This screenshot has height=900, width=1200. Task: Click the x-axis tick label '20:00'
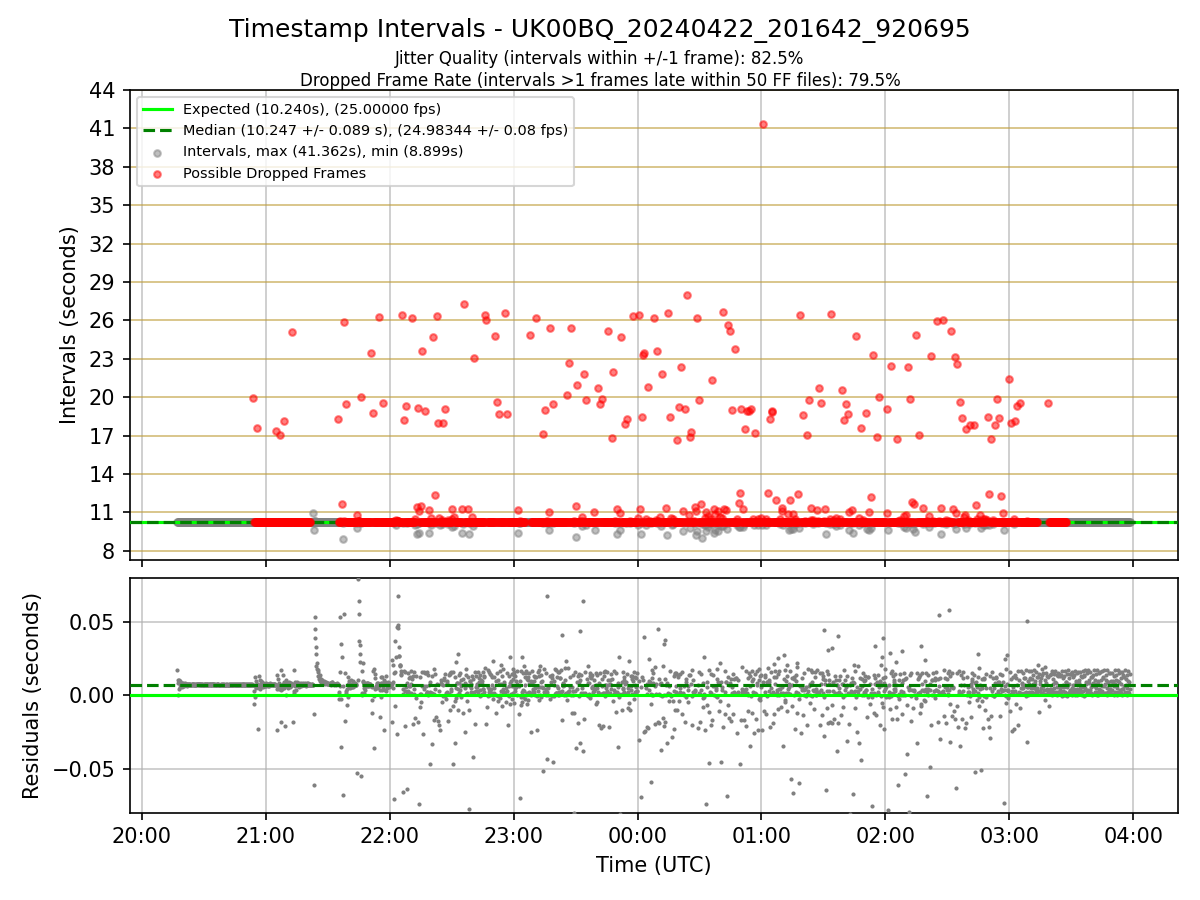(141, 835)
